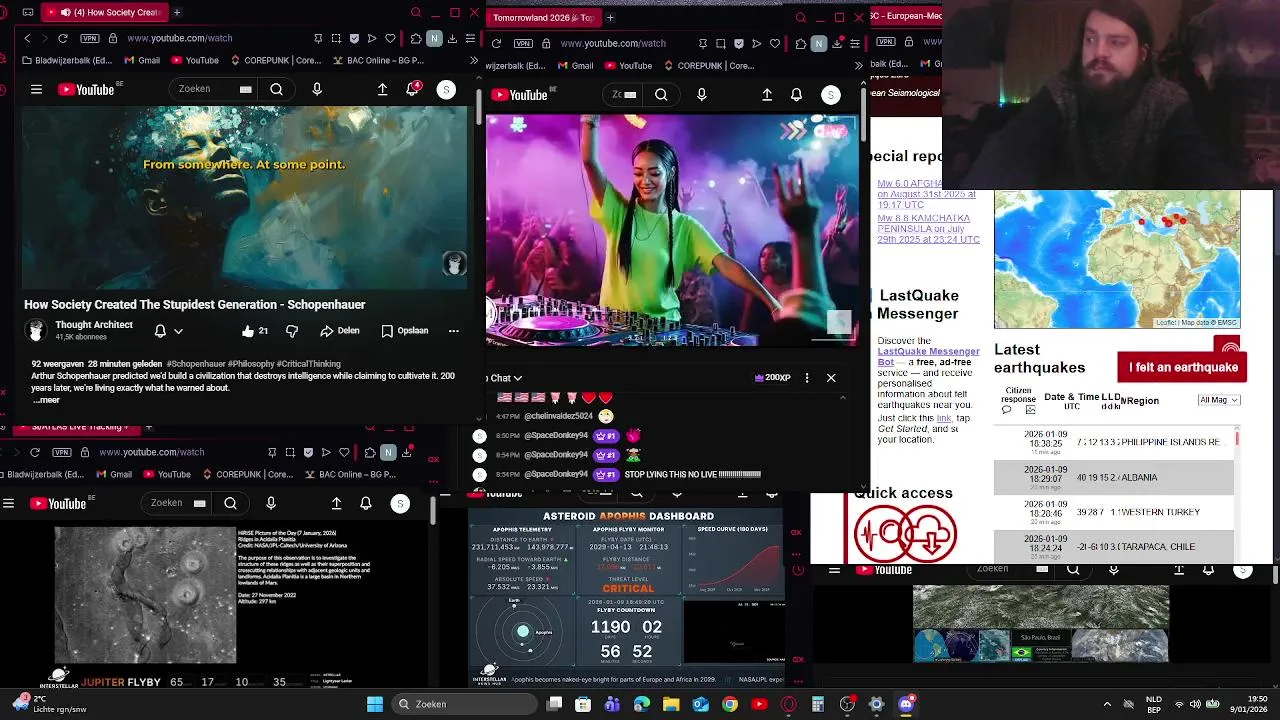Expand bookmarks overflow chevron in Tomorrowland window
The height and width of the screenshot is (720, 1280).
[x=858, y=65]
